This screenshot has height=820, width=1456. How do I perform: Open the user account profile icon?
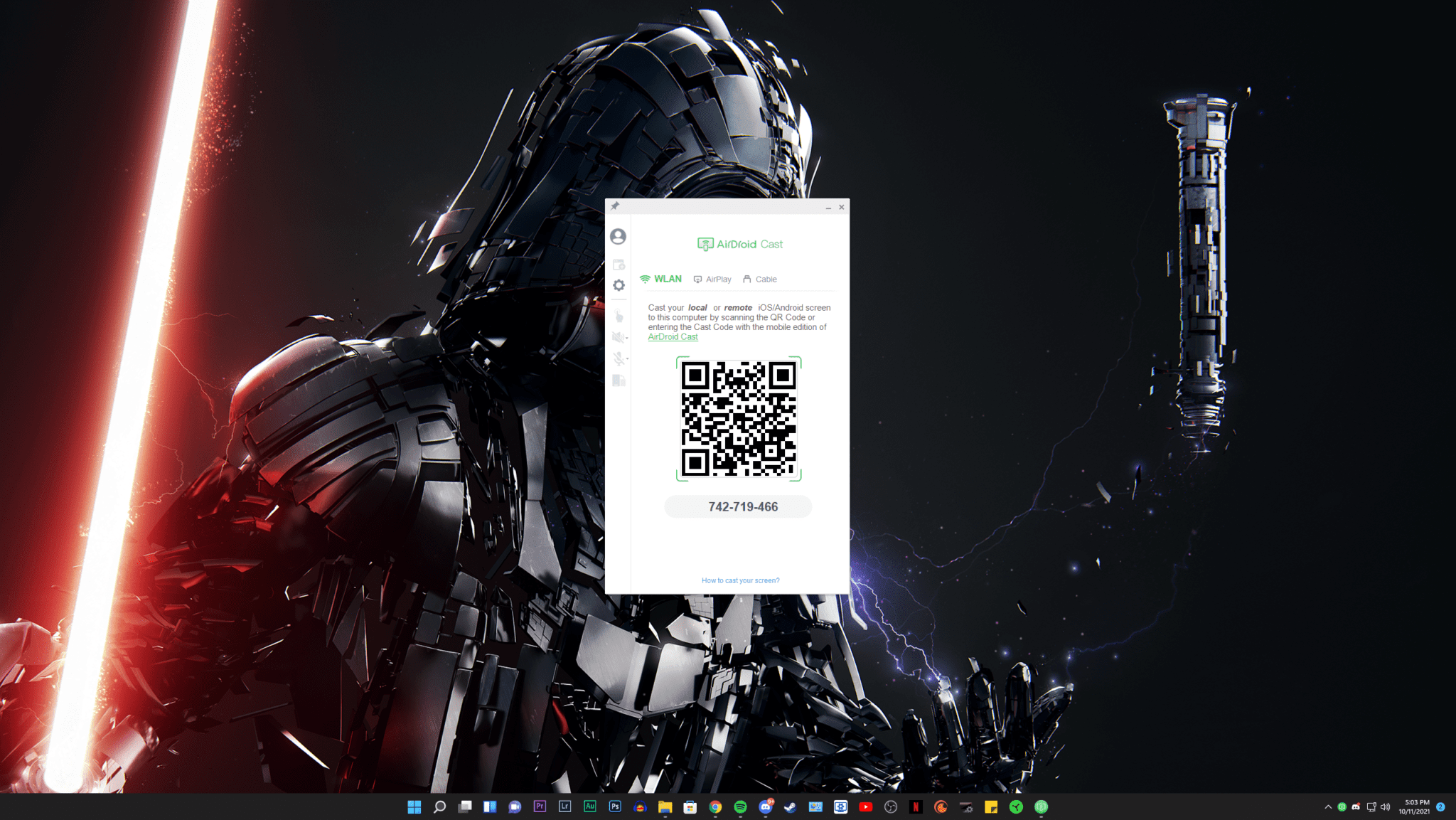(x=618, y=236)
